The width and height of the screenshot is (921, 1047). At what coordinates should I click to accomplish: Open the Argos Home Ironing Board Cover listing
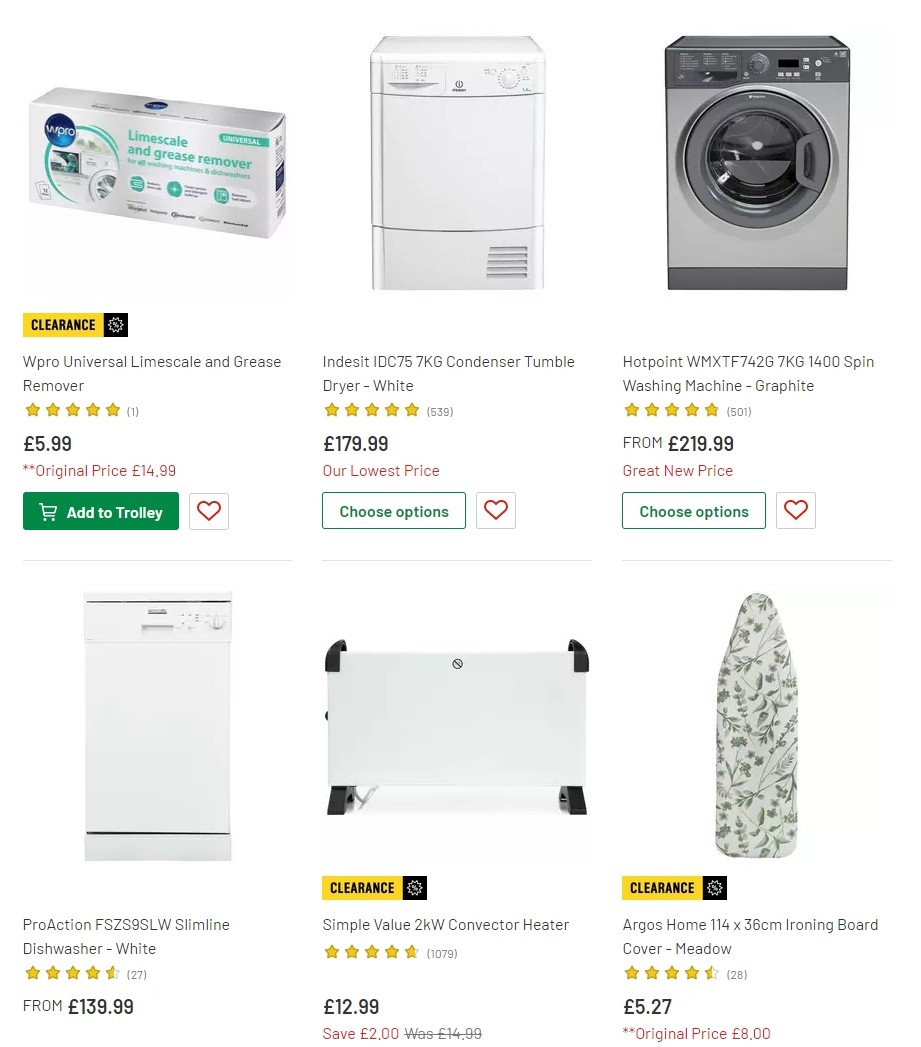pos(750,936)
